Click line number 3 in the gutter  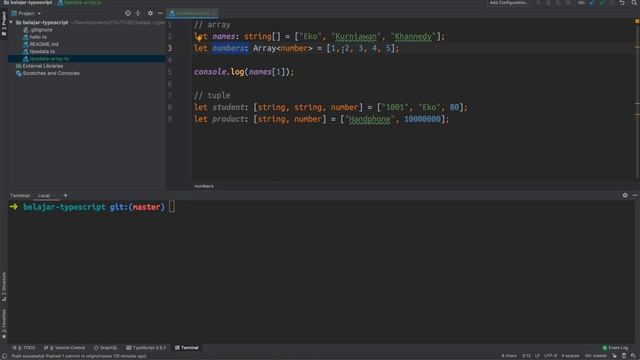click(x=170, y=48)
